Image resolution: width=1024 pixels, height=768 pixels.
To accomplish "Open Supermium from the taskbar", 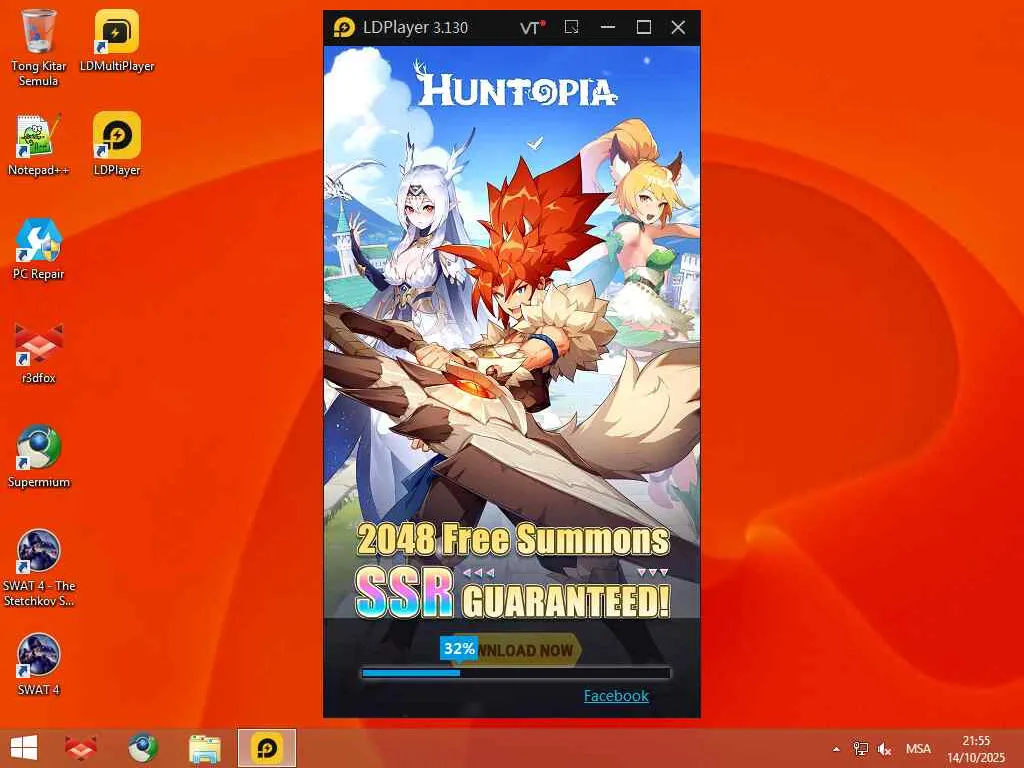I will point(142,748).
